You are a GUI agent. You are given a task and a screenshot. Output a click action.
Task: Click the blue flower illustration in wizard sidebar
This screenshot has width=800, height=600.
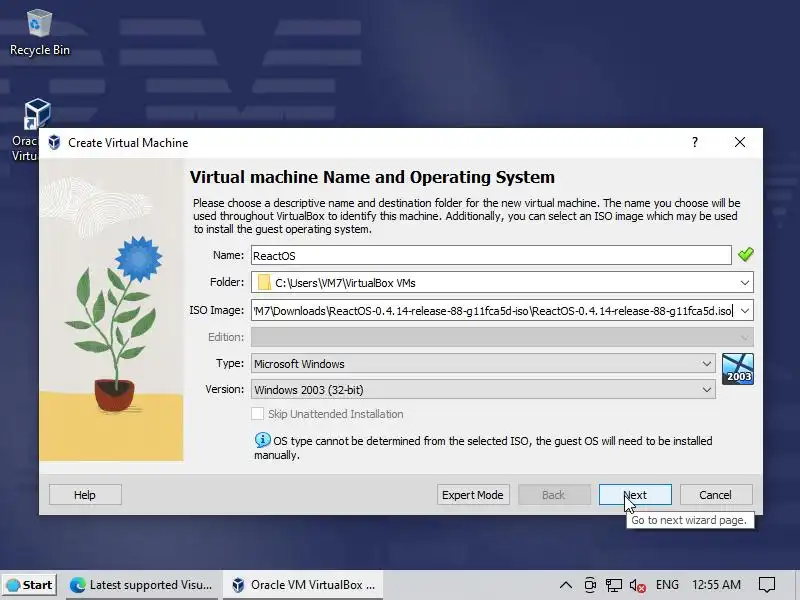(x=138, y=258)
